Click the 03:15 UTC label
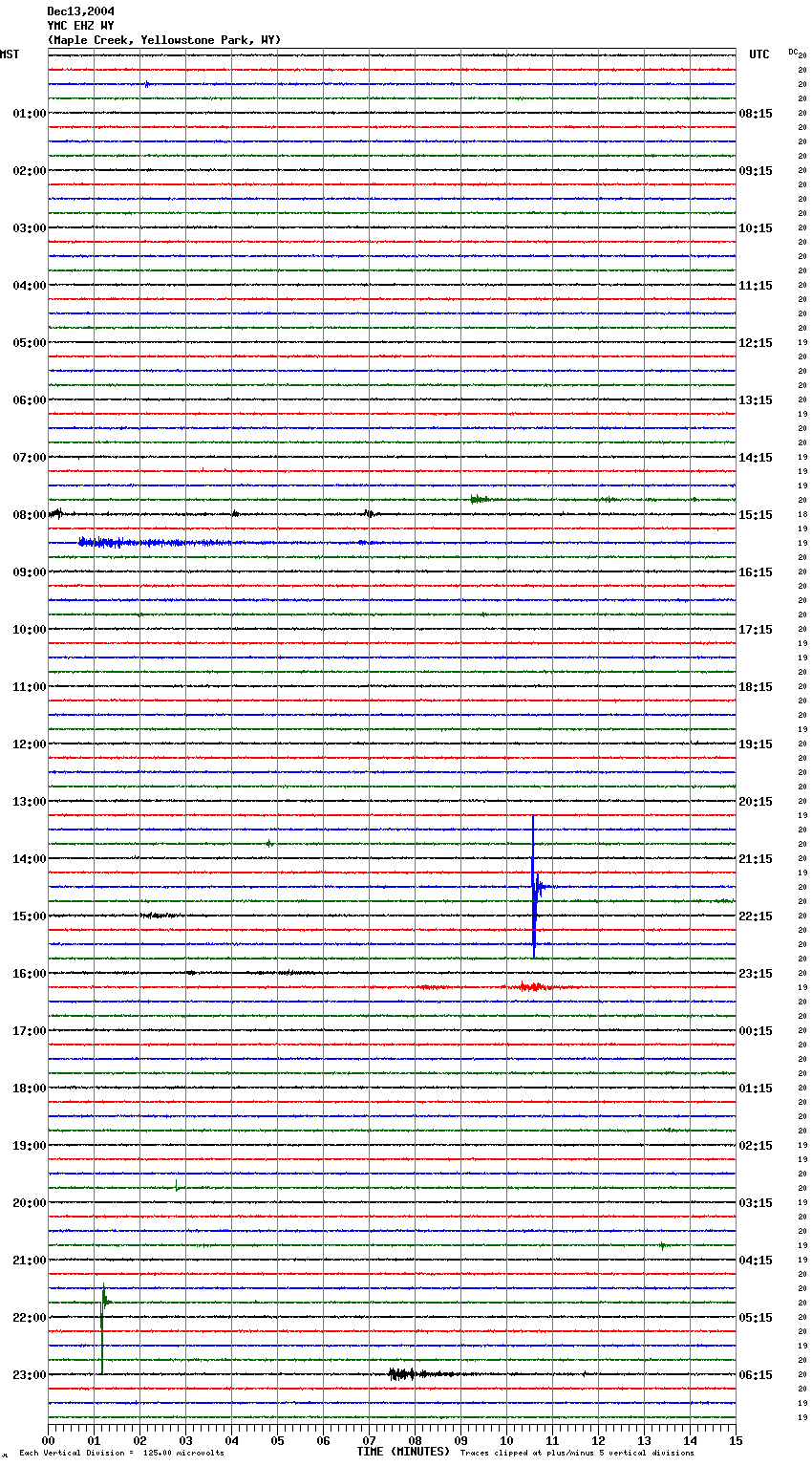 tap(756, 1203)
